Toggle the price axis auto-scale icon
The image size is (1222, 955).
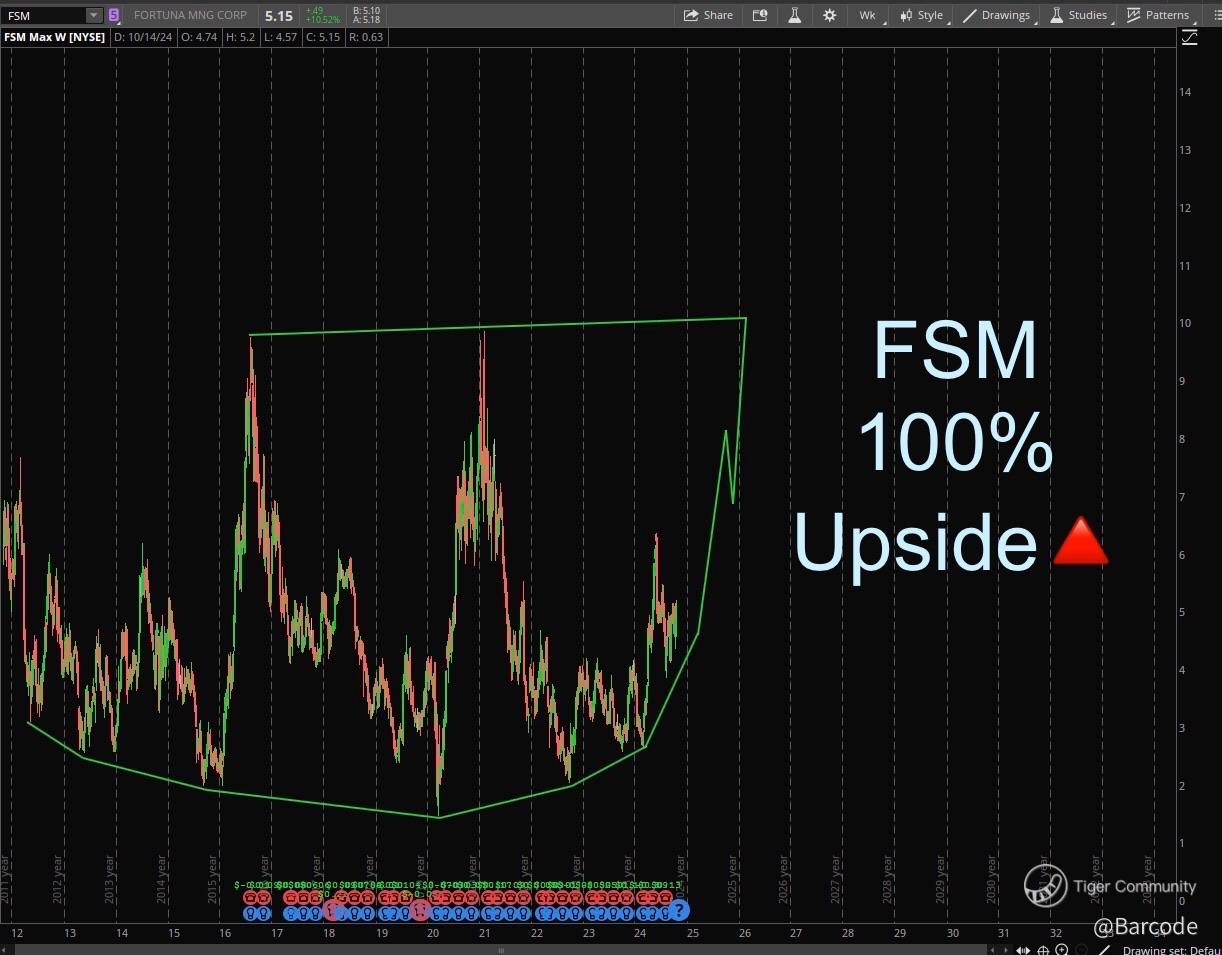tap(1189, 38)
